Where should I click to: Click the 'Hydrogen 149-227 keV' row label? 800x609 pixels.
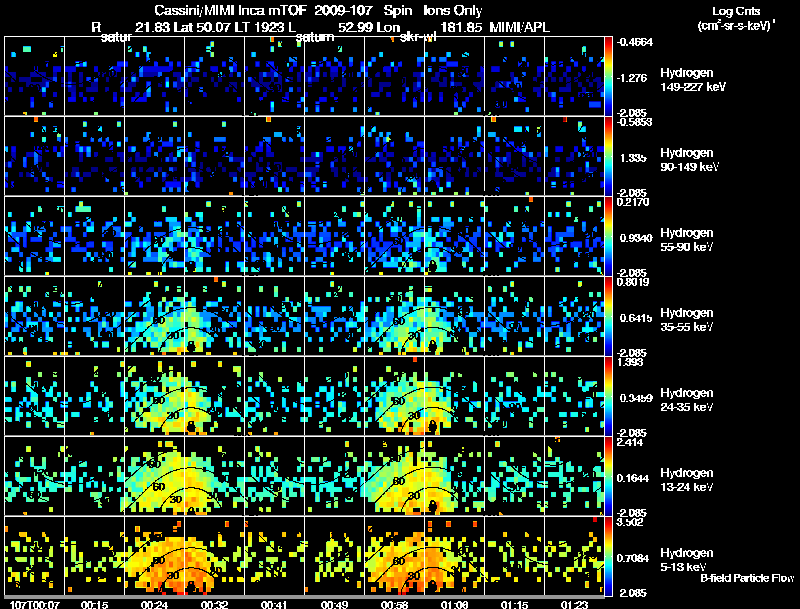click(x=692, y=80)
